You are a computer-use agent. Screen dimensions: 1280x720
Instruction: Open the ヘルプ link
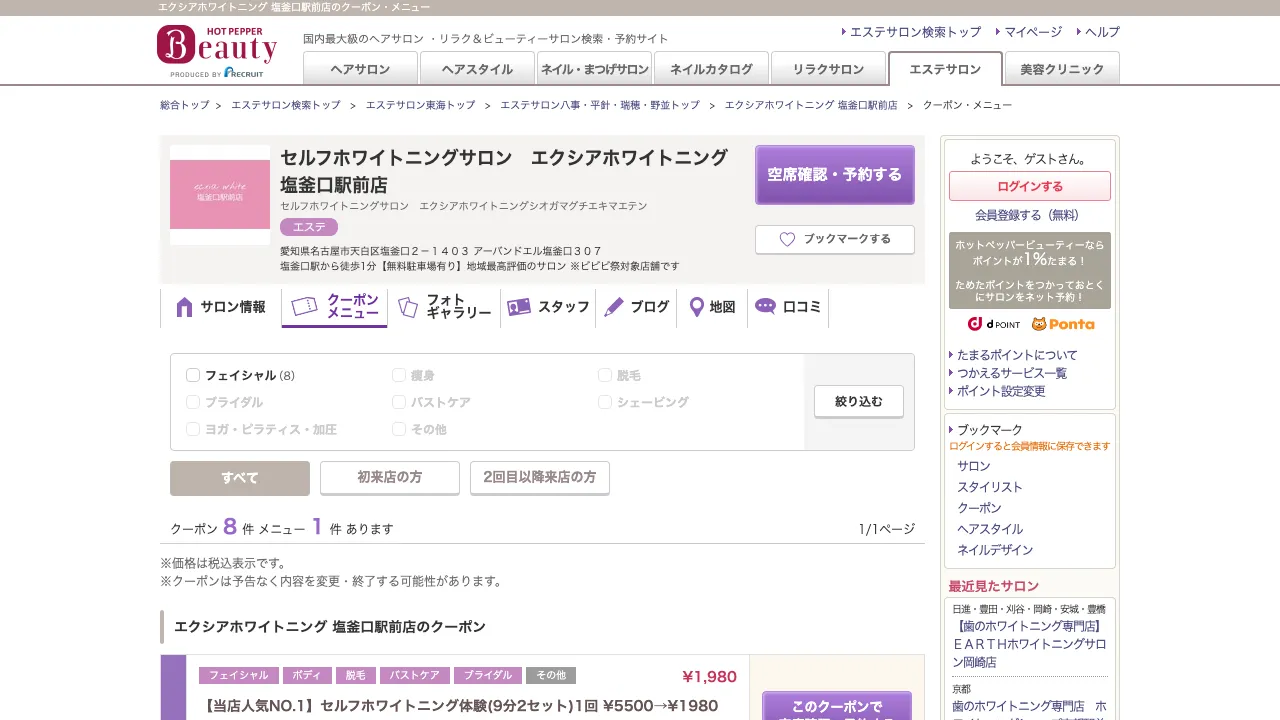(1102, 32)
